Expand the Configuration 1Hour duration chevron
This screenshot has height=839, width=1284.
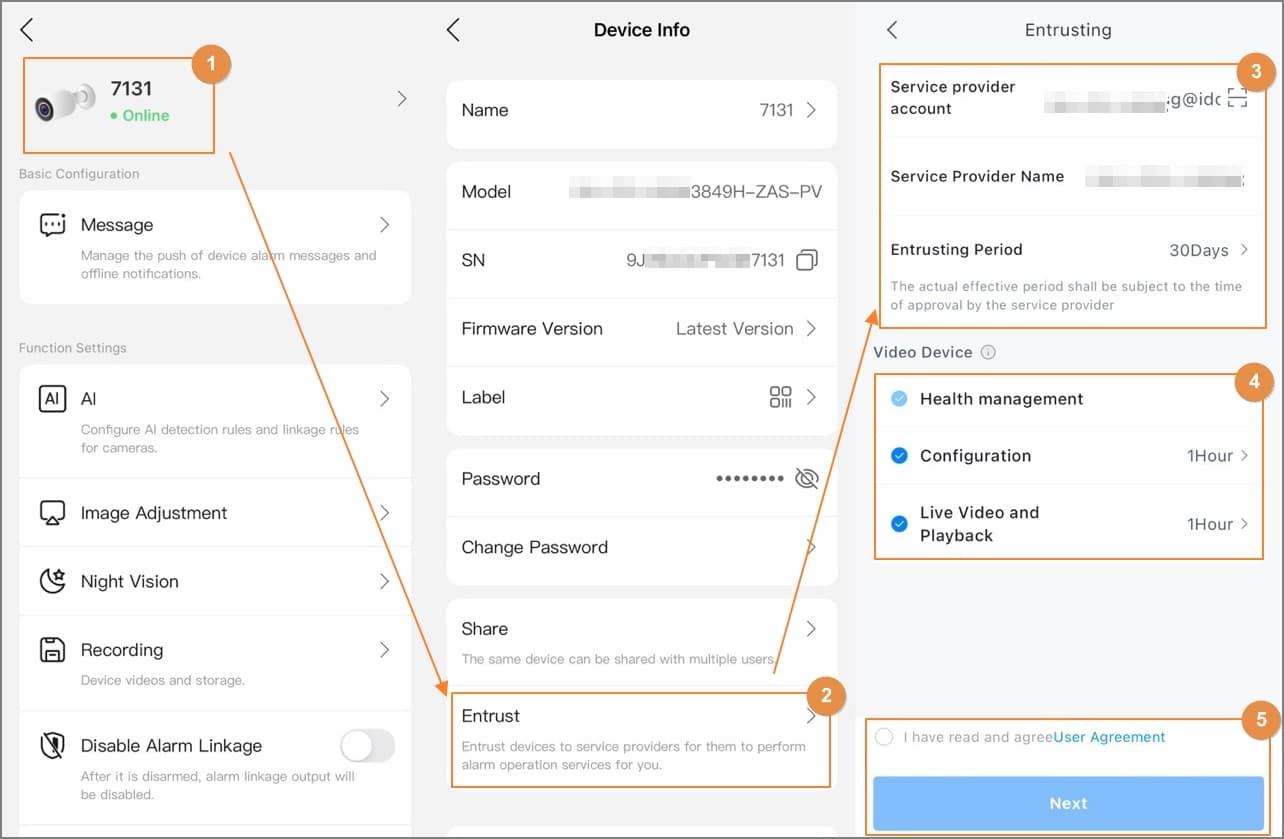coord(1245,456)
